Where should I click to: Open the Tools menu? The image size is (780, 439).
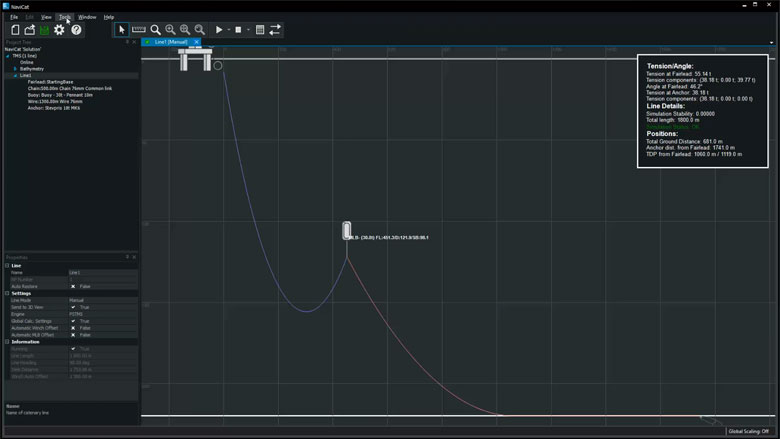click(65, 17)
